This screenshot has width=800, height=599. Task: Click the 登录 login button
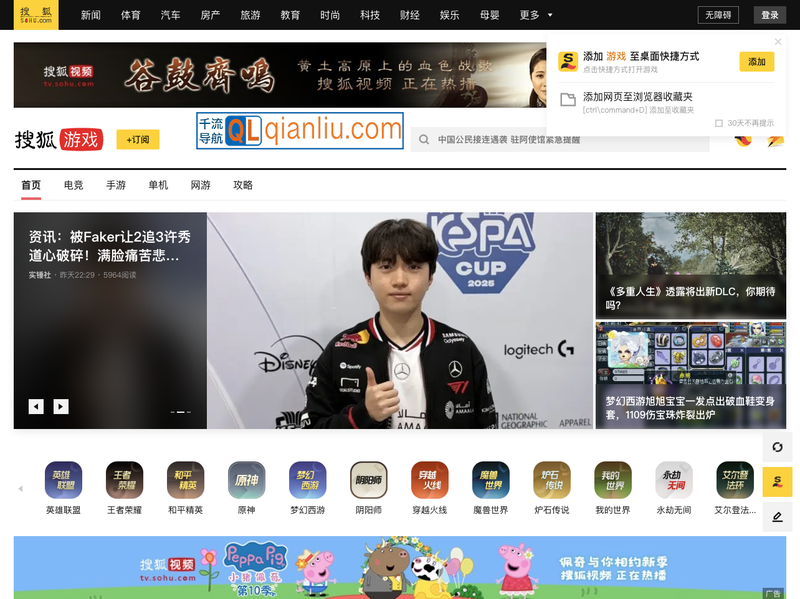769,15
